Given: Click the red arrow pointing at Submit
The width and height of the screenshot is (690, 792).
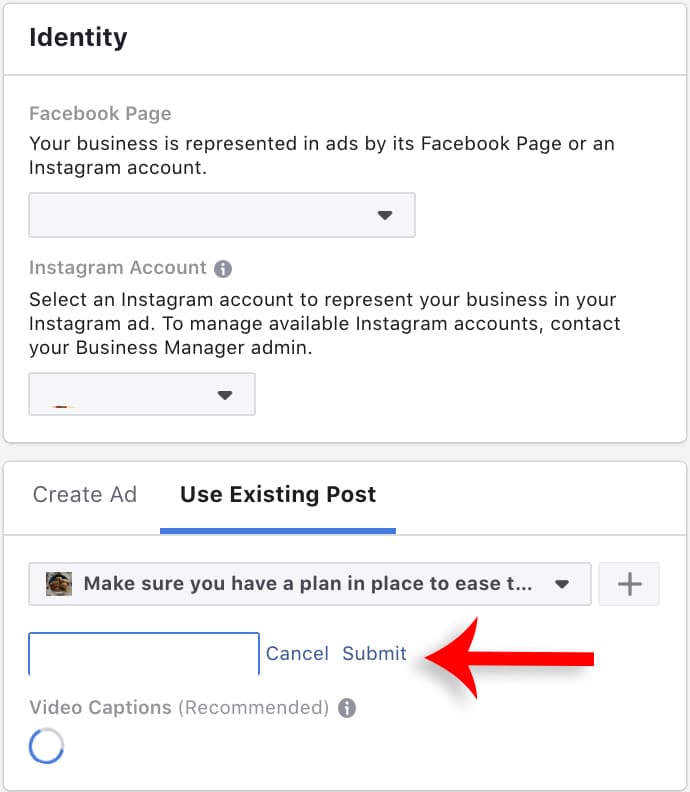Looking at the screenshot, I should click(510, 657).
